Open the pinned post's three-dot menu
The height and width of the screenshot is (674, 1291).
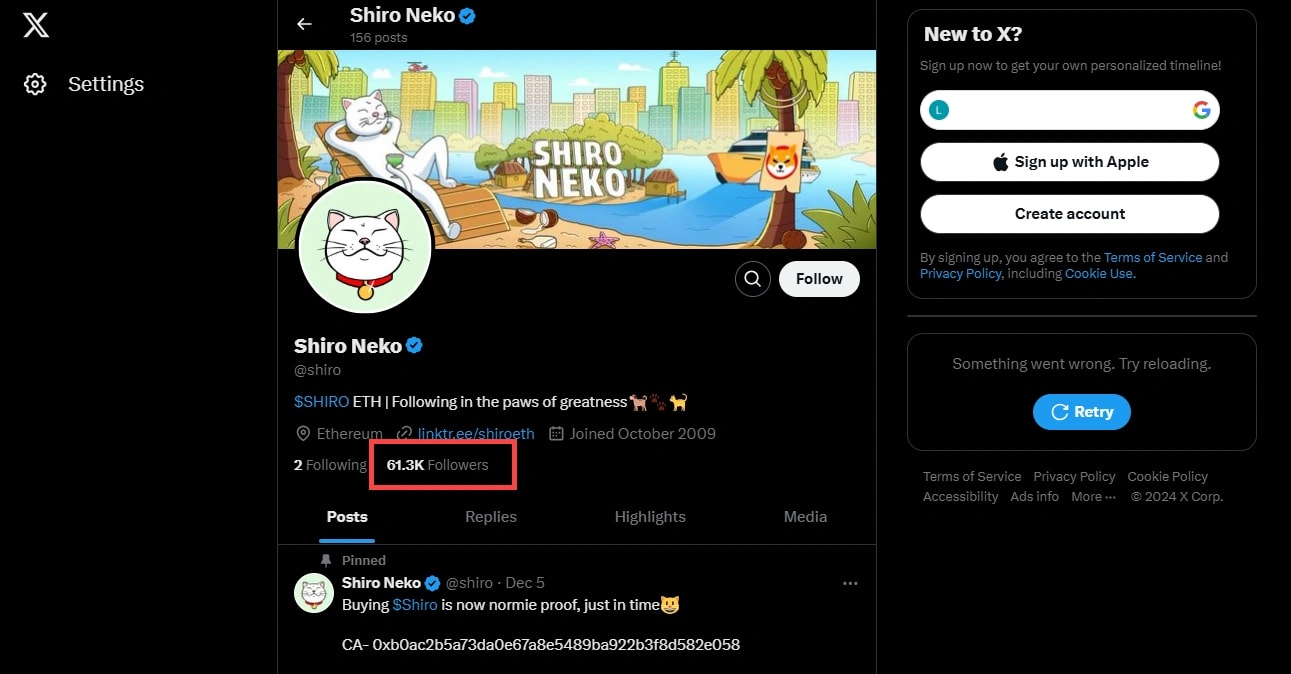coord(850,583)
